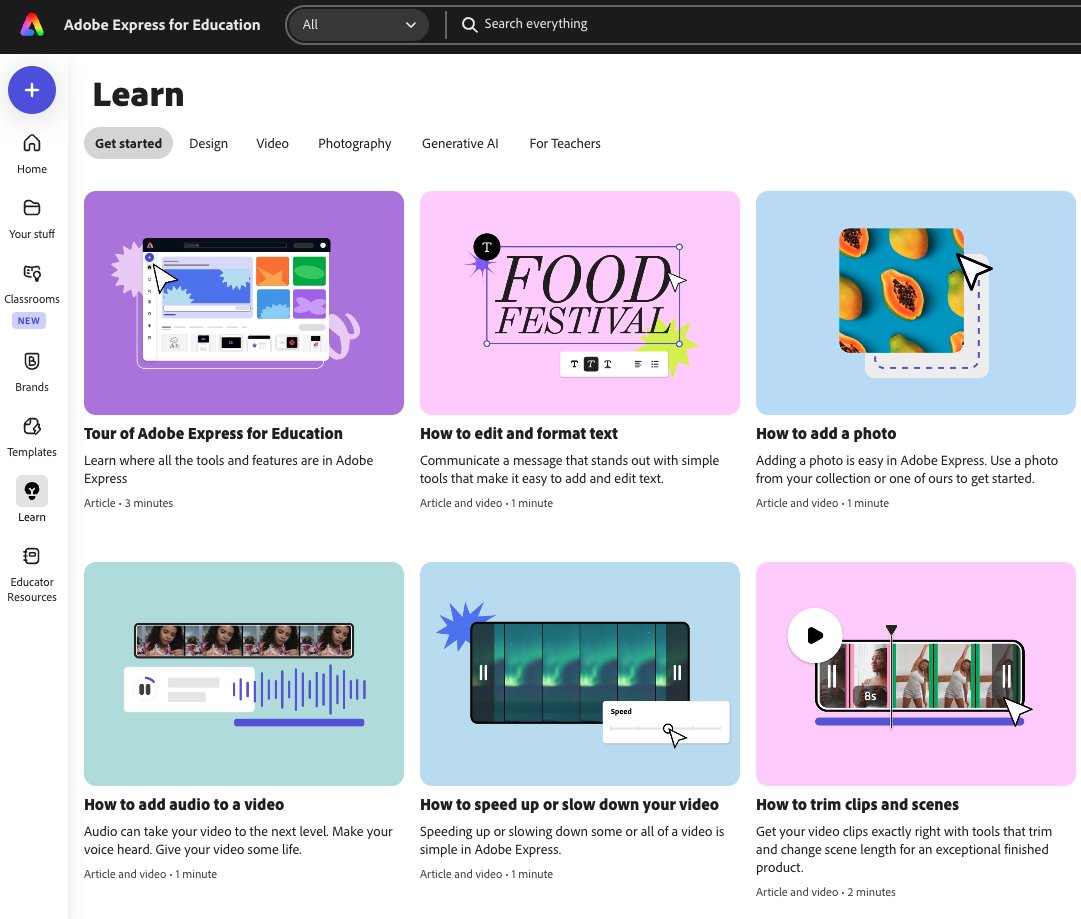Click the search magnifier icon
The height and width of the screenshot is (919, 1081).
pyautogui.click(x=470, y=24)
